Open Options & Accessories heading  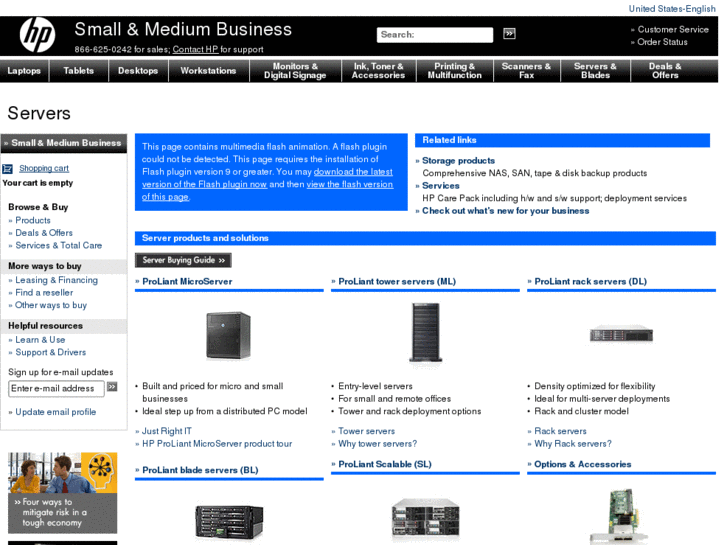(x=582, y=464)
